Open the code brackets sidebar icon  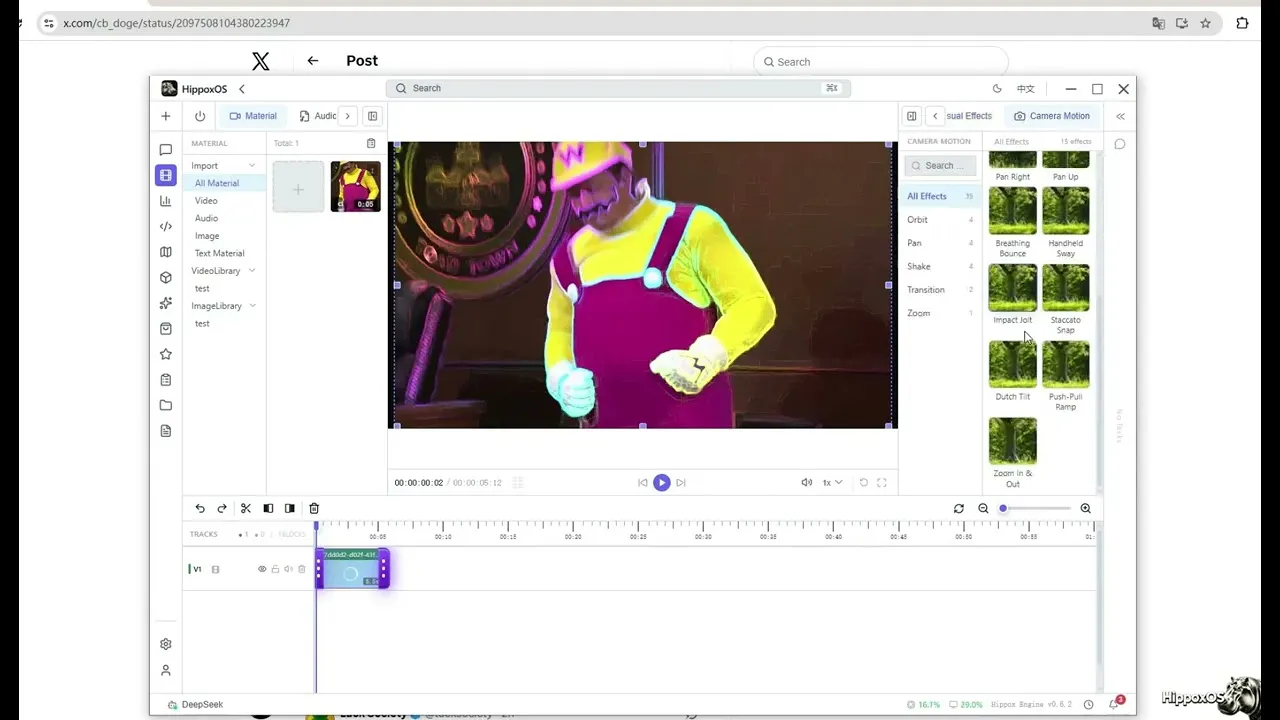pos(166,227)
